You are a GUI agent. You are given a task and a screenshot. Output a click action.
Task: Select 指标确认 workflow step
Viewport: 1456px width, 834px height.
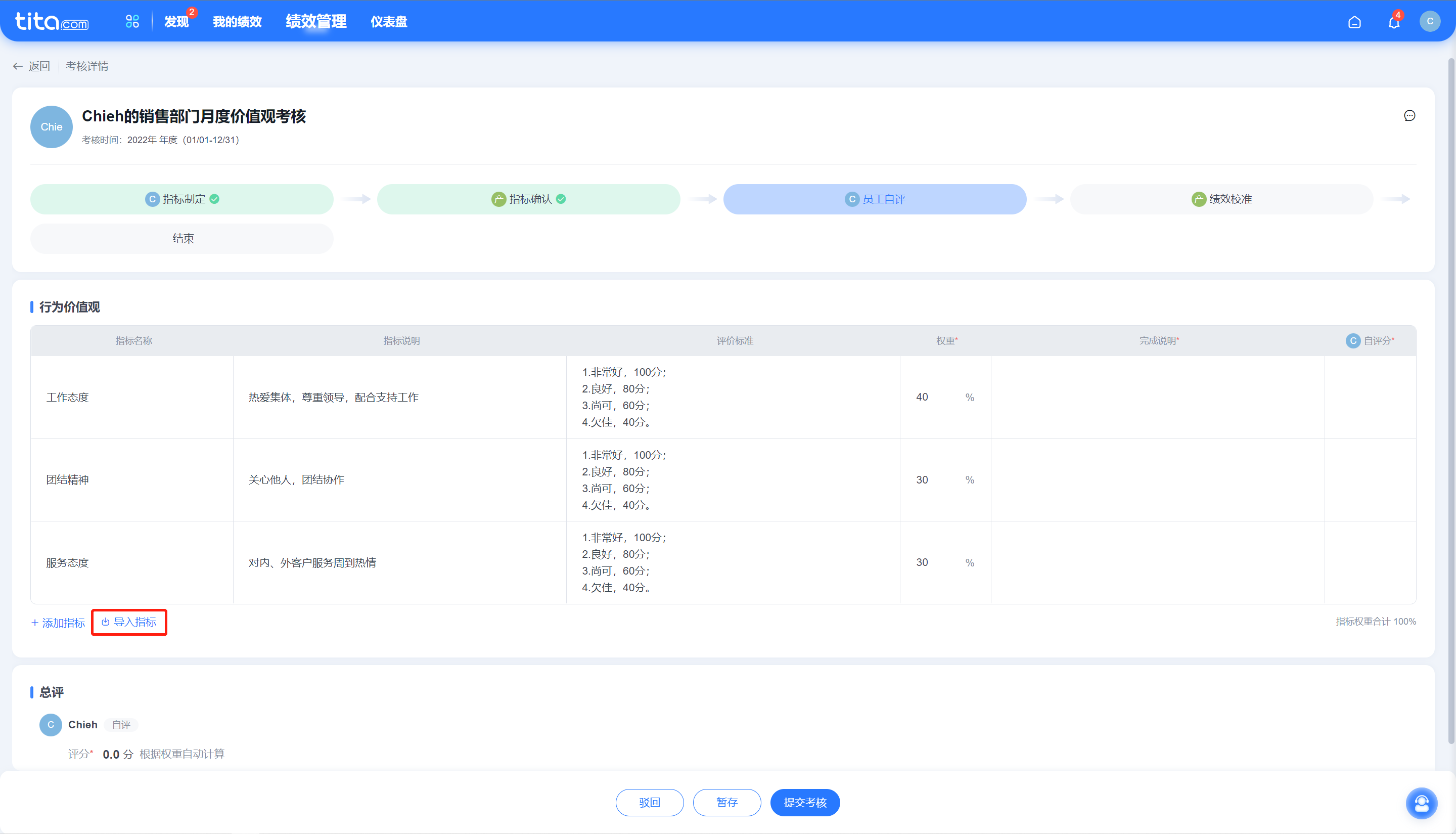[x=528, y=199]
